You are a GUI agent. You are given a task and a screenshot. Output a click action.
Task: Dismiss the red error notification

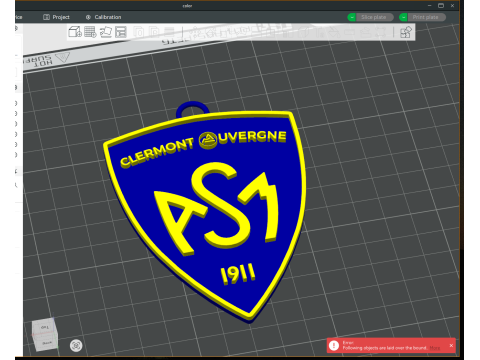[x=451, y=345]
